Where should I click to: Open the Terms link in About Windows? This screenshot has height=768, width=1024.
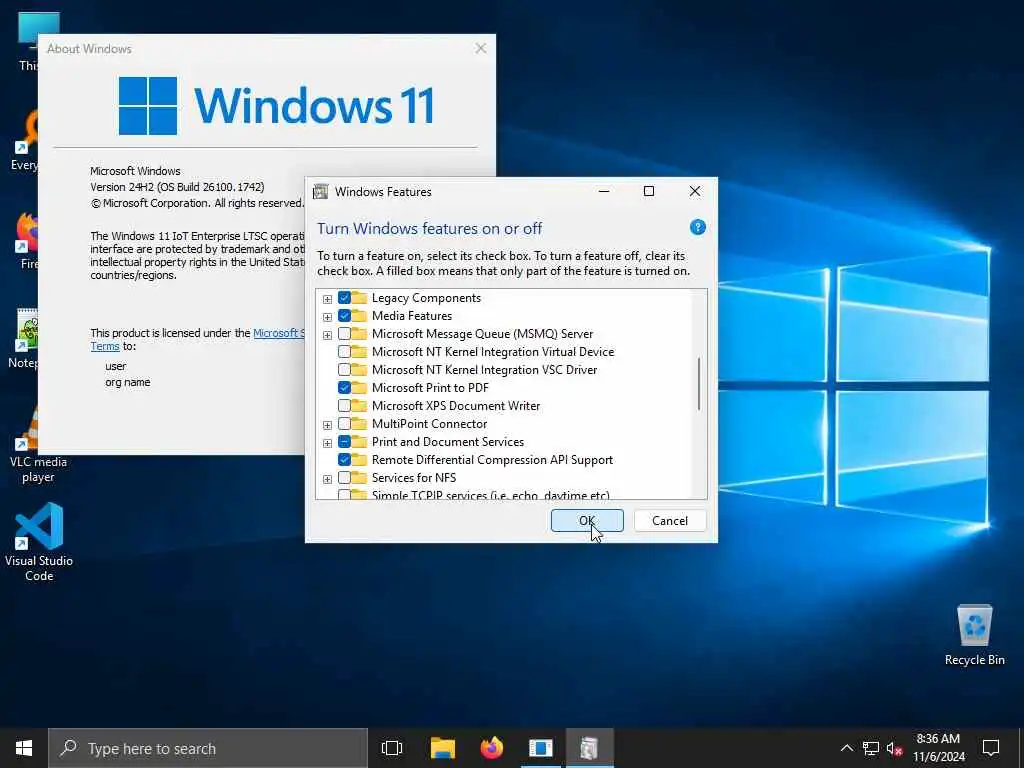coord(105,346)
